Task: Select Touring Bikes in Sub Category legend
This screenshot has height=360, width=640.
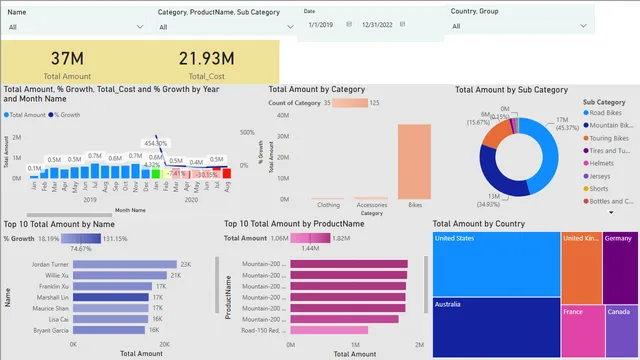Action: click(x=606, y=138)
